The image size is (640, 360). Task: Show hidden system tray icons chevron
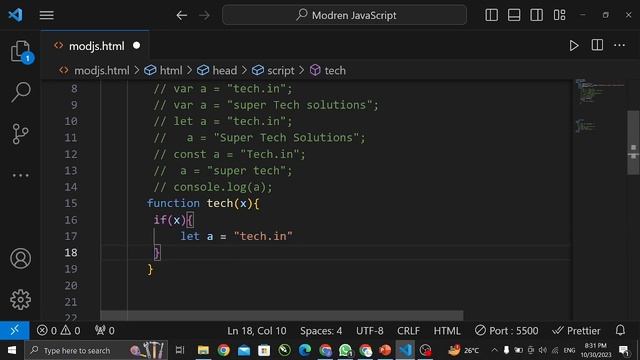[494, 350]
